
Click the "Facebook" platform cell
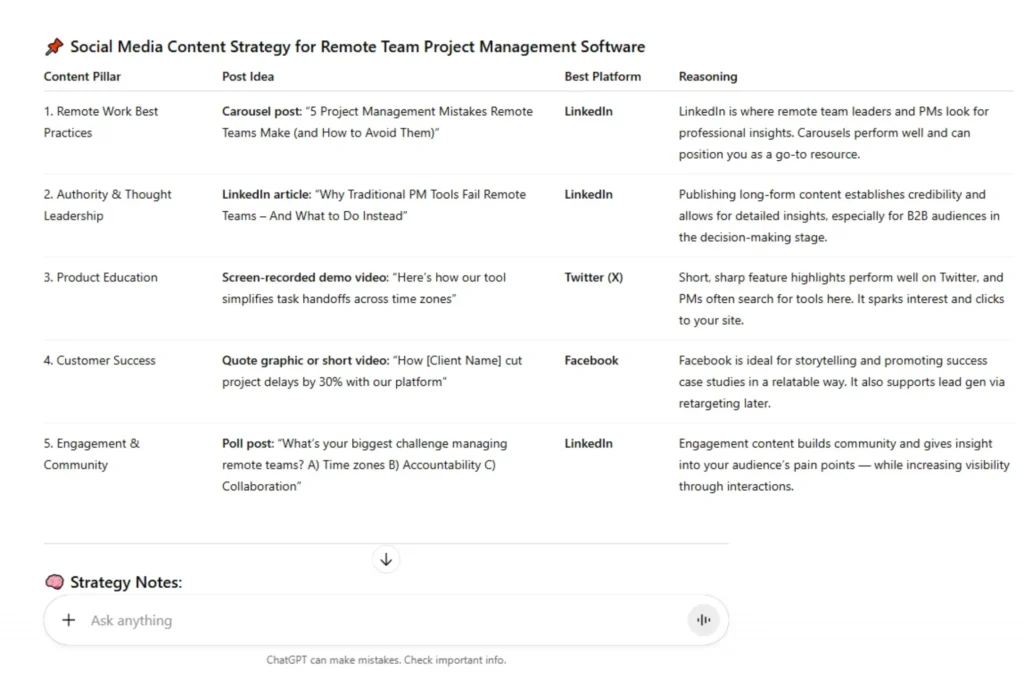pos(591,360)
